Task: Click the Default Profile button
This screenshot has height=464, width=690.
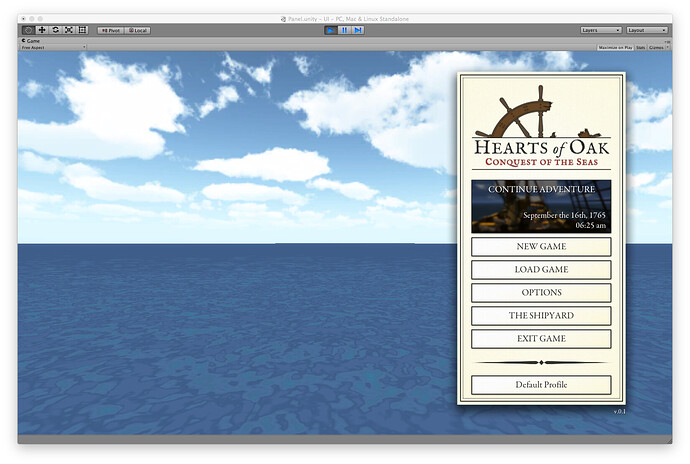Action: tap(541, 385)
